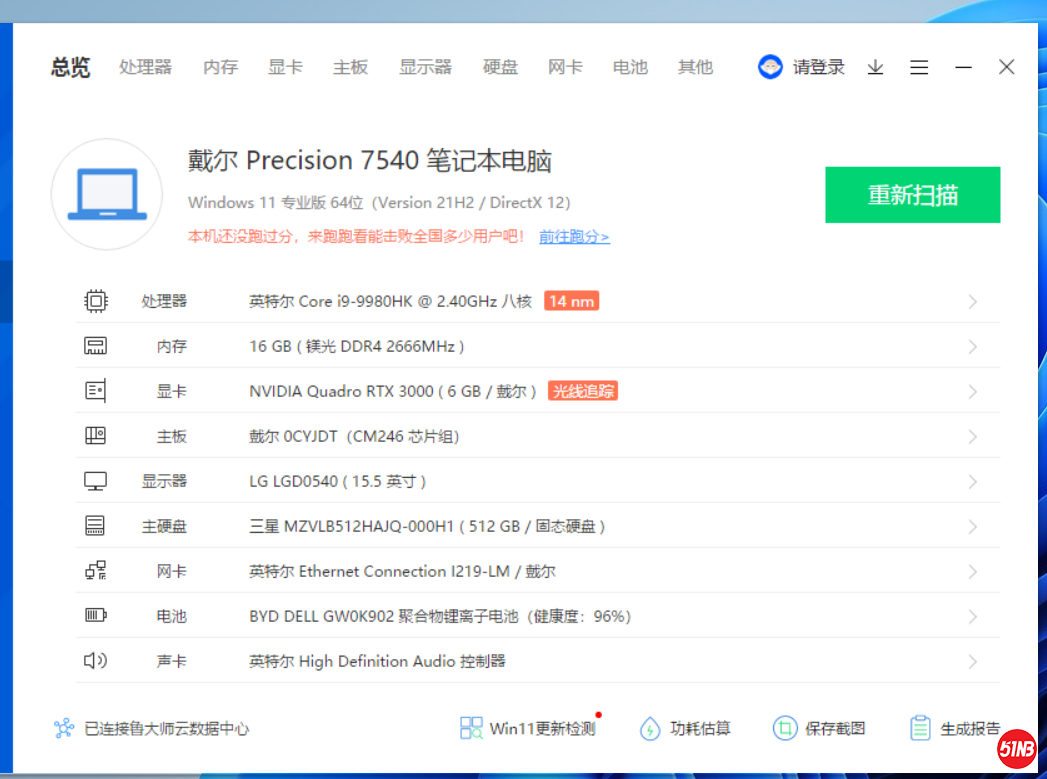Switch to the 显卡 tab
The height and width of the screenshot is (779, 1047).
pos(285,68)
